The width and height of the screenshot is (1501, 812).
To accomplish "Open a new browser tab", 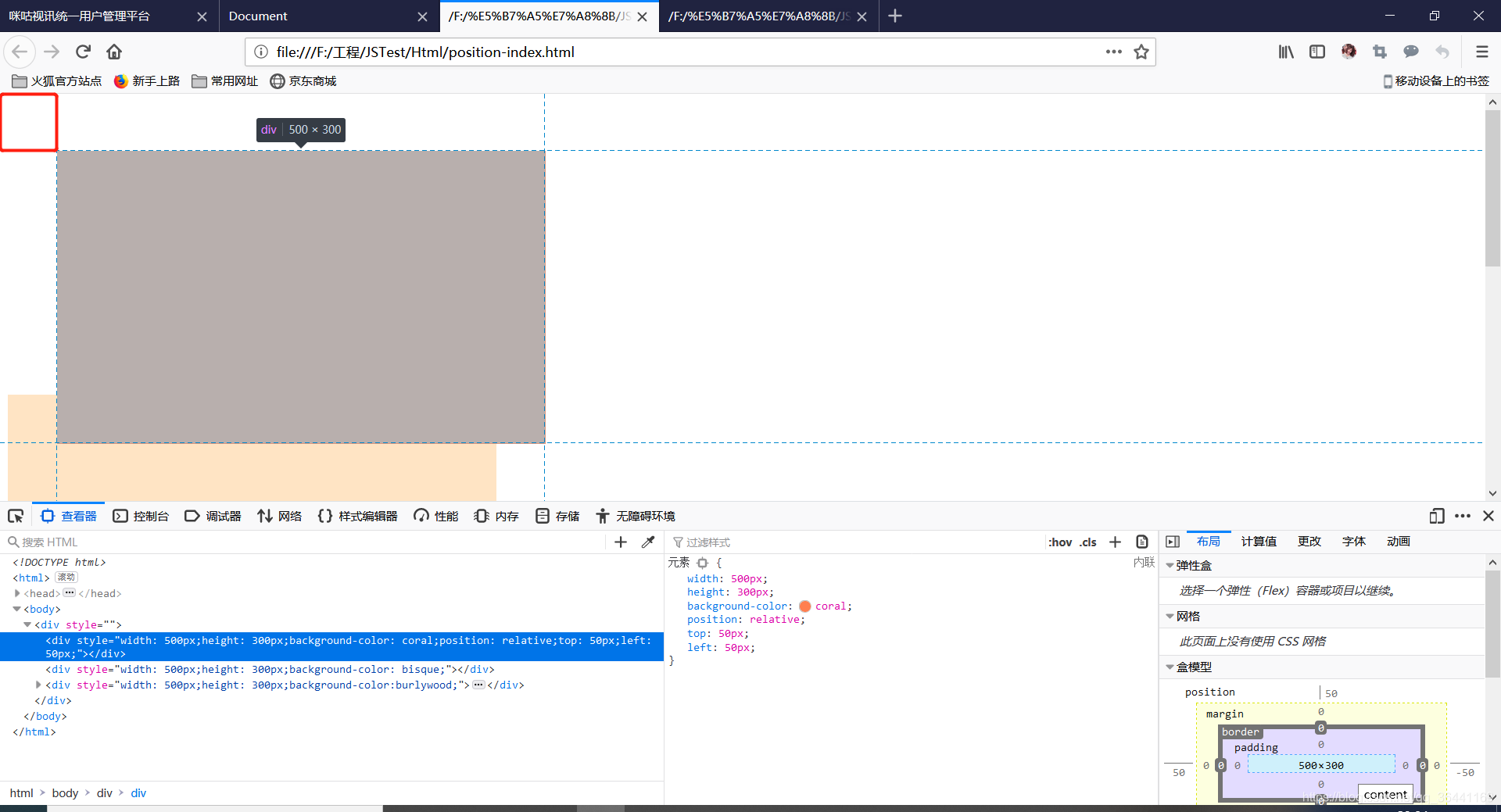I will point(895,16).
